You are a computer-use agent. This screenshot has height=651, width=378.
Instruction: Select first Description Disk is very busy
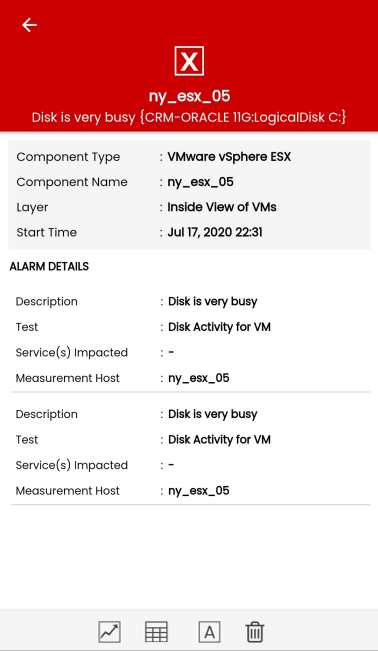[x=213, y=302]
